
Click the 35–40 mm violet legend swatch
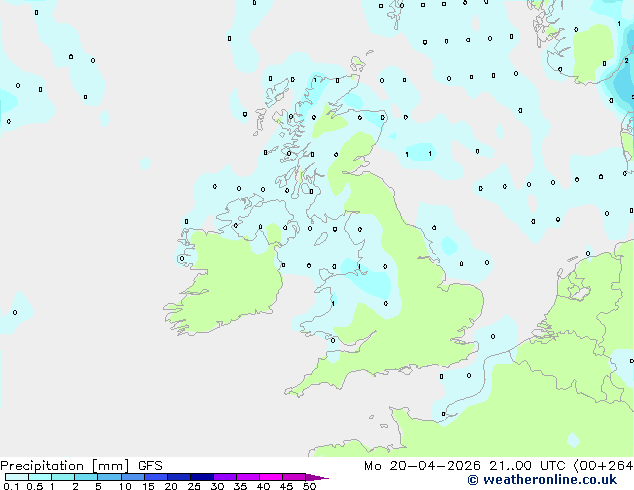click(248, 477)
